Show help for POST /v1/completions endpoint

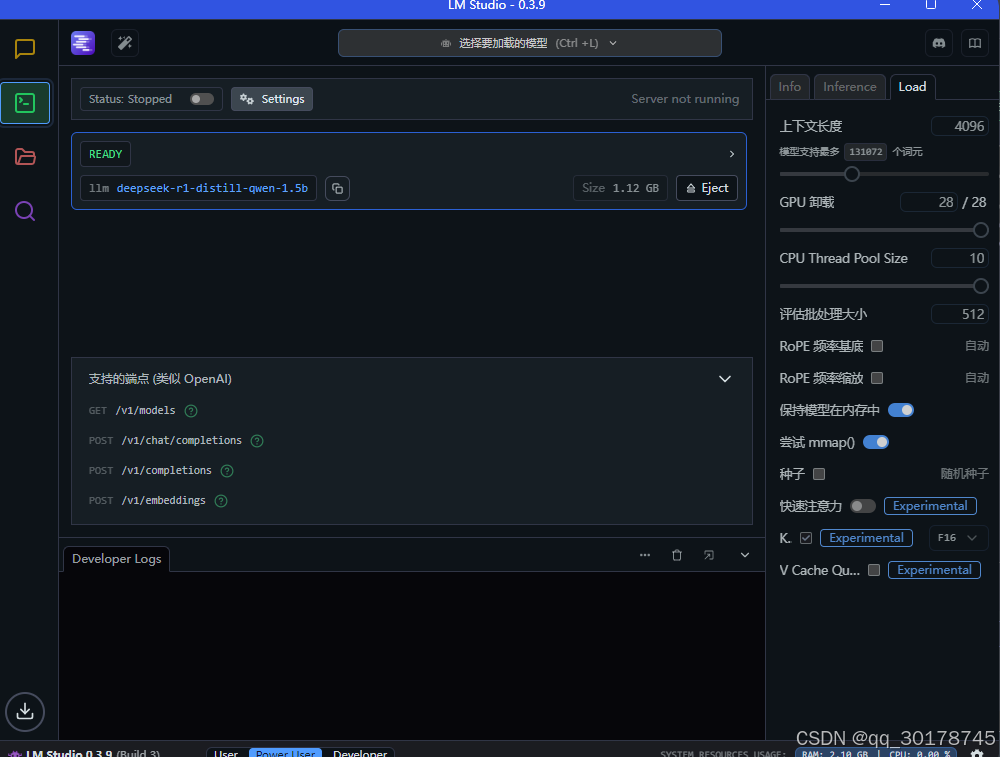point(227,471)
